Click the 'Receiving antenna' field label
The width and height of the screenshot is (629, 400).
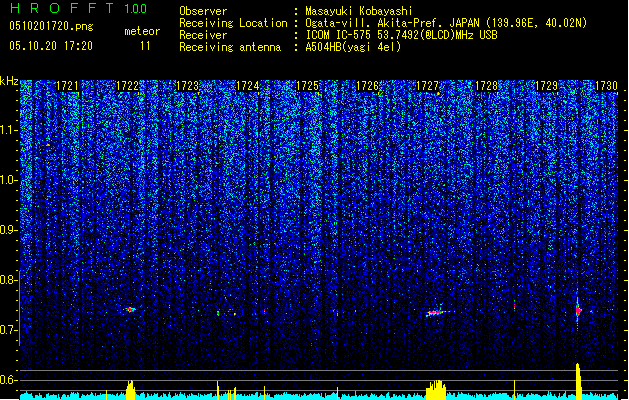(230, 47)
